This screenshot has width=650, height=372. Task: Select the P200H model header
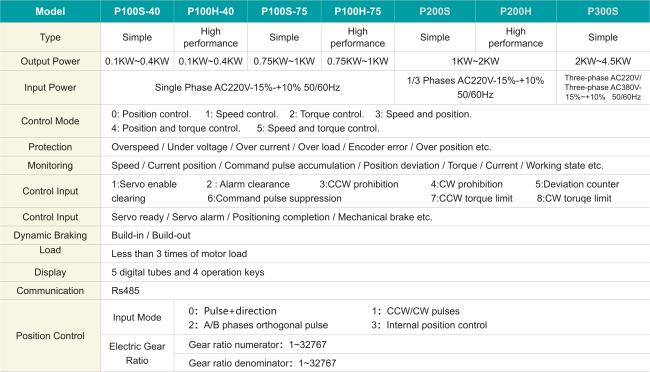click(x=516, y=11)
